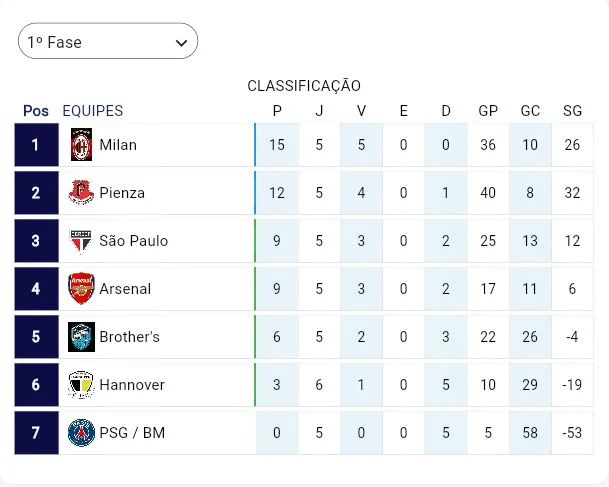
Task: Click the PSG / BM team crest icon
Action: coord(81,433)
